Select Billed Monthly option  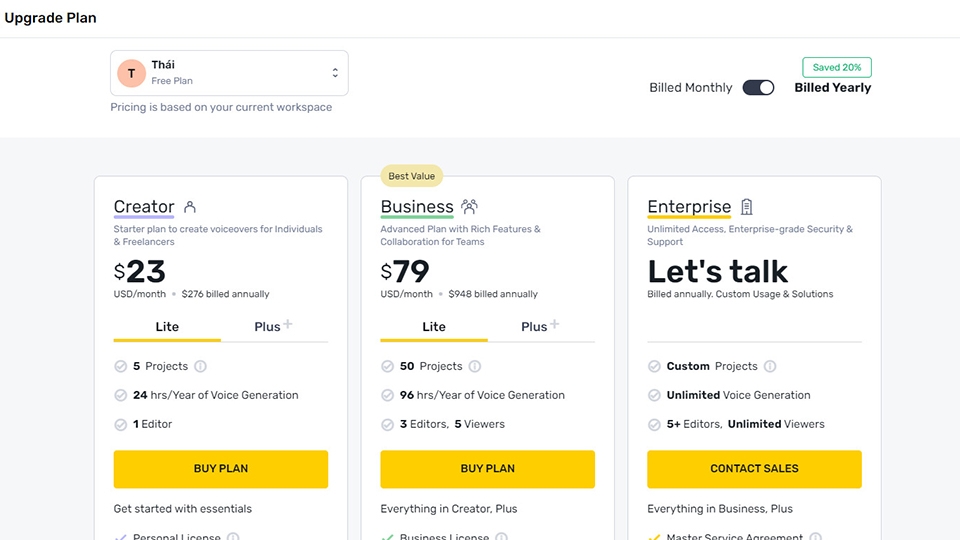[x=690, y=88]
